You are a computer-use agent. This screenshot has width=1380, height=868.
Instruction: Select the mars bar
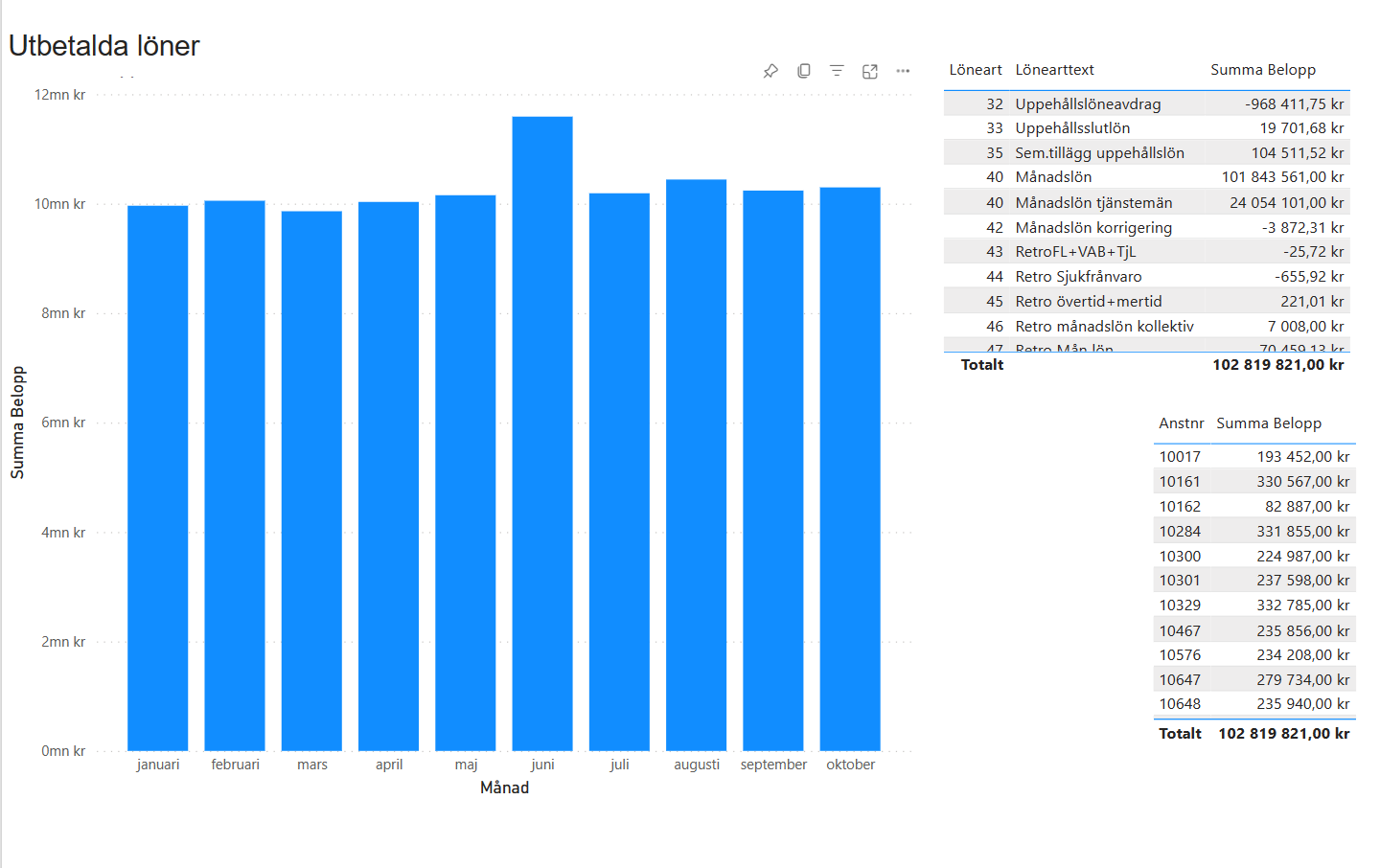coord(311,481)
